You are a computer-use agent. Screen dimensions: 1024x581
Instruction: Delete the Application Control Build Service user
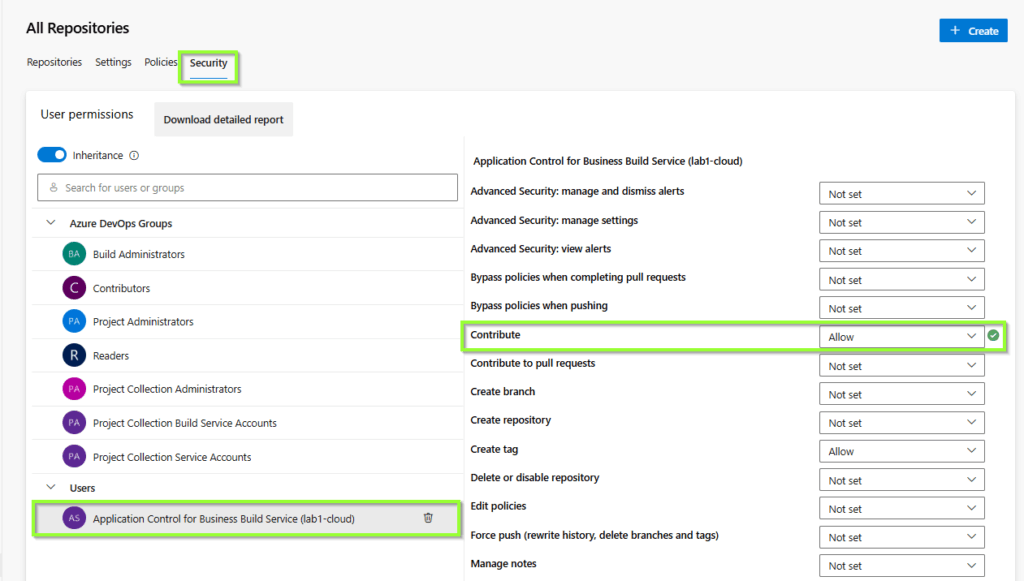pos(428,518)
